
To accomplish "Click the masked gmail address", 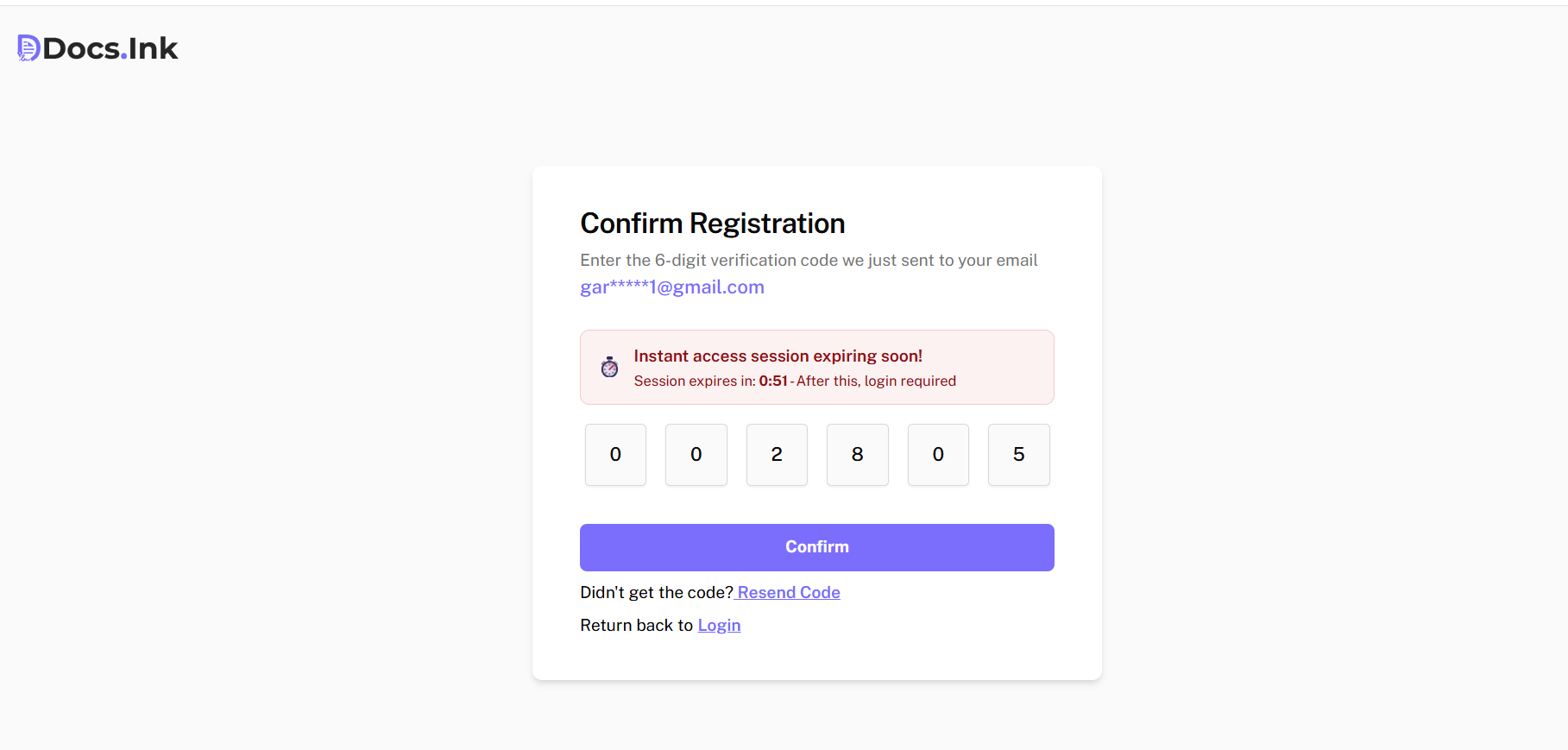I will click(672, 287).
